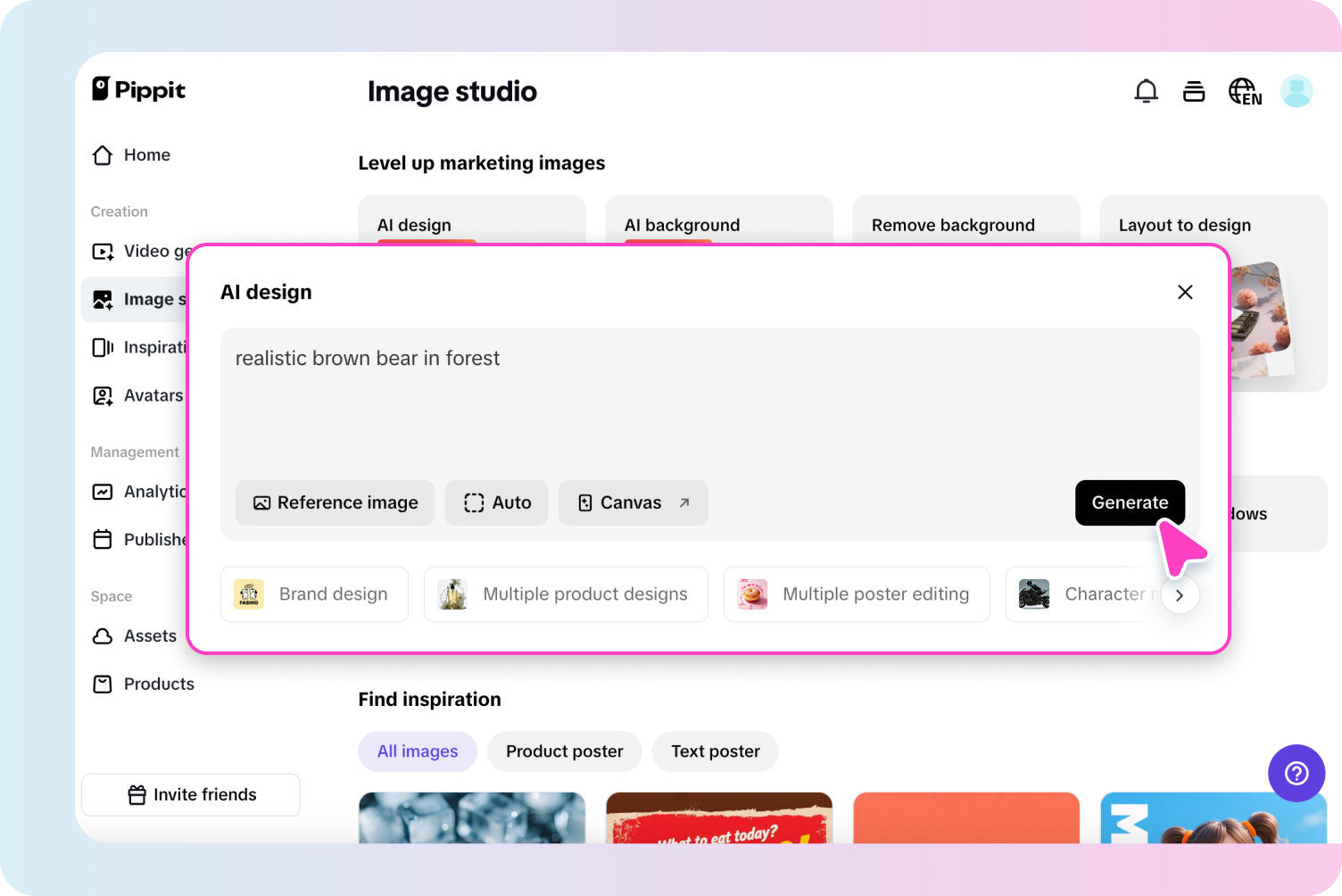Select the All images tab
1342x896 pixels.
point(418,751)
